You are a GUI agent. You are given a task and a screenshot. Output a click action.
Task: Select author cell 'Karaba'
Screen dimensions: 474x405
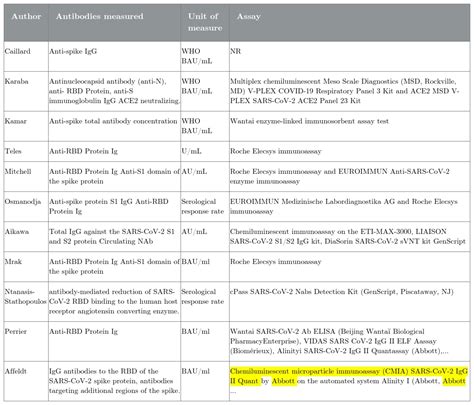(x=26, y=91)
